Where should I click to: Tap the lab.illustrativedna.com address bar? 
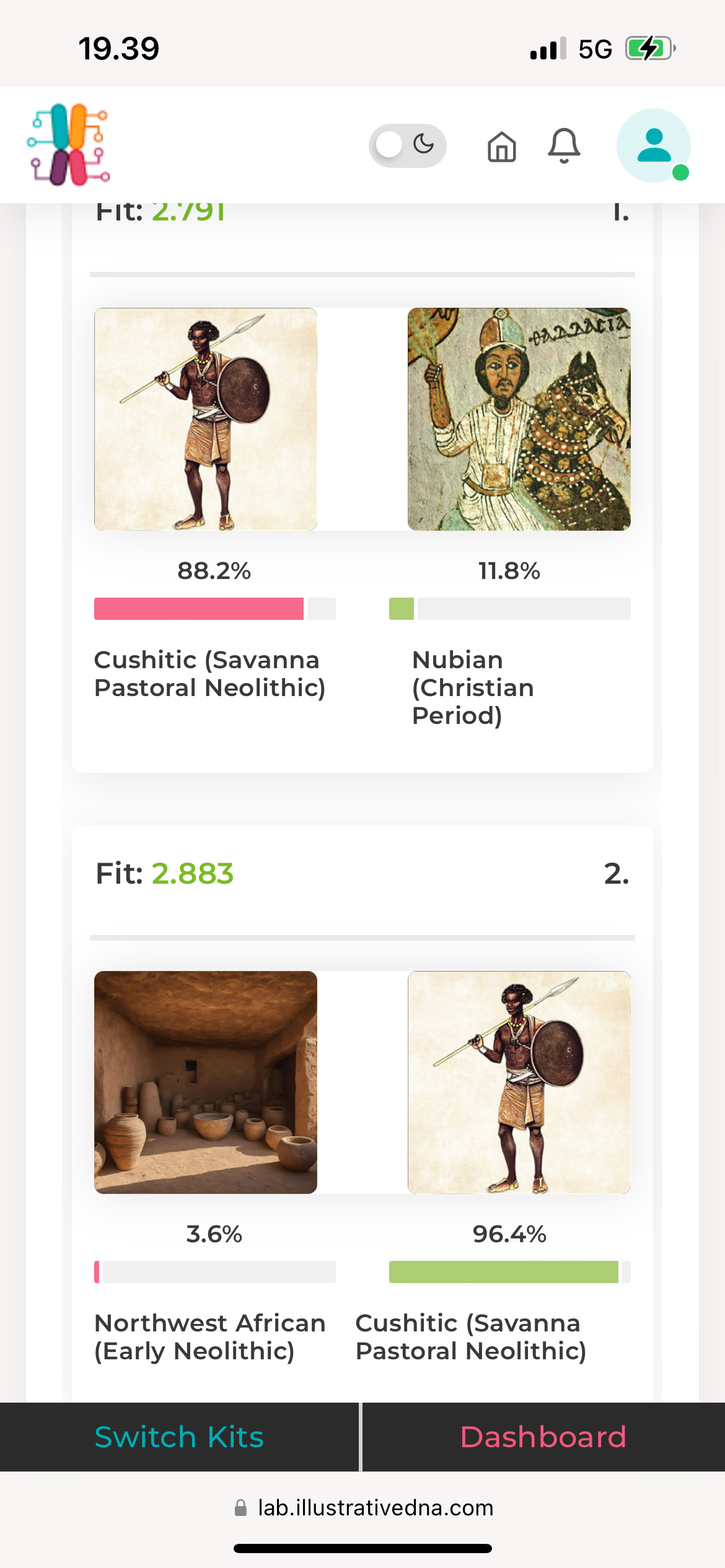[376, 1507]
